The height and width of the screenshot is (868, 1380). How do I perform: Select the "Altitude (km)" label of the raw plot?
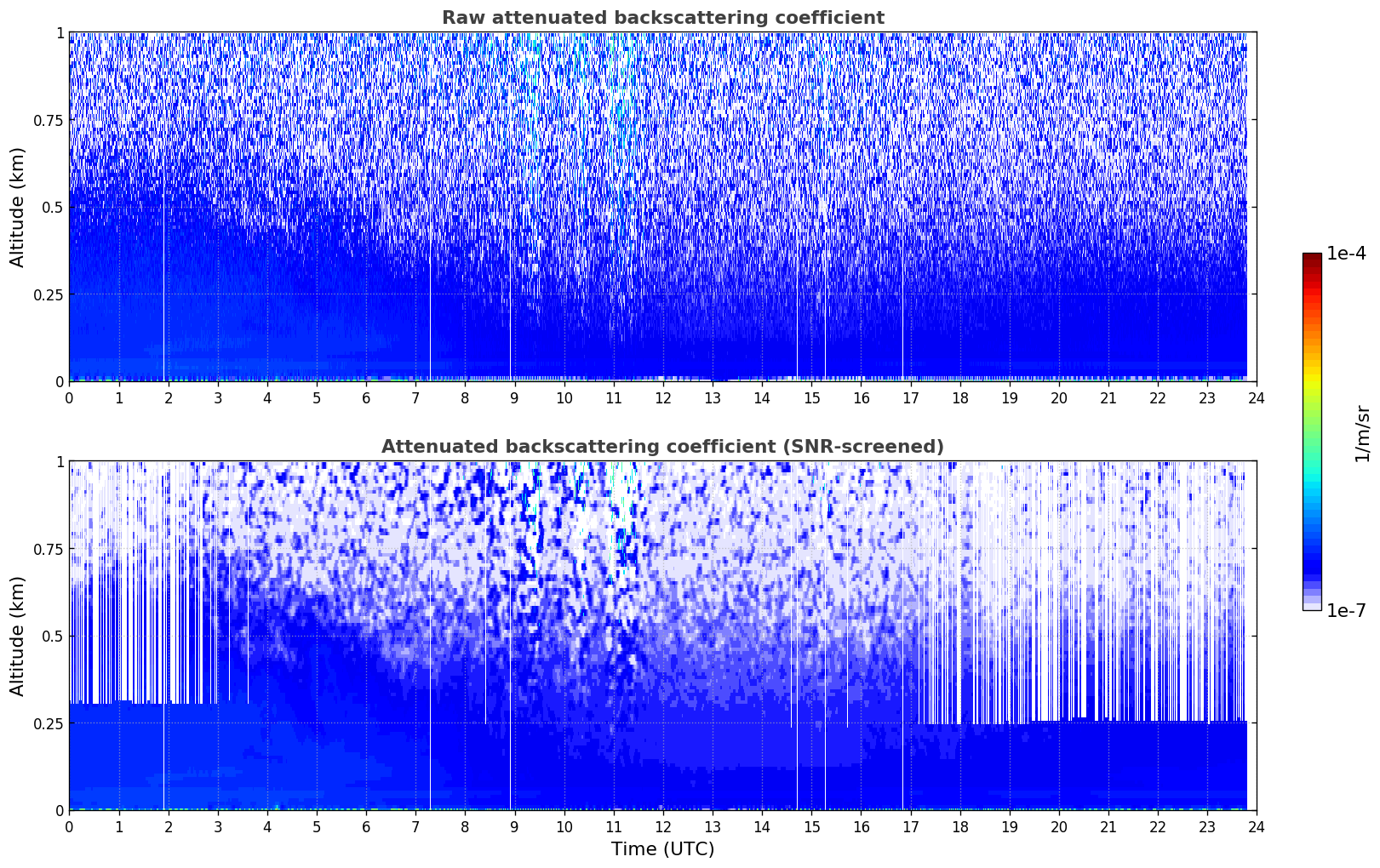(18, 207)
